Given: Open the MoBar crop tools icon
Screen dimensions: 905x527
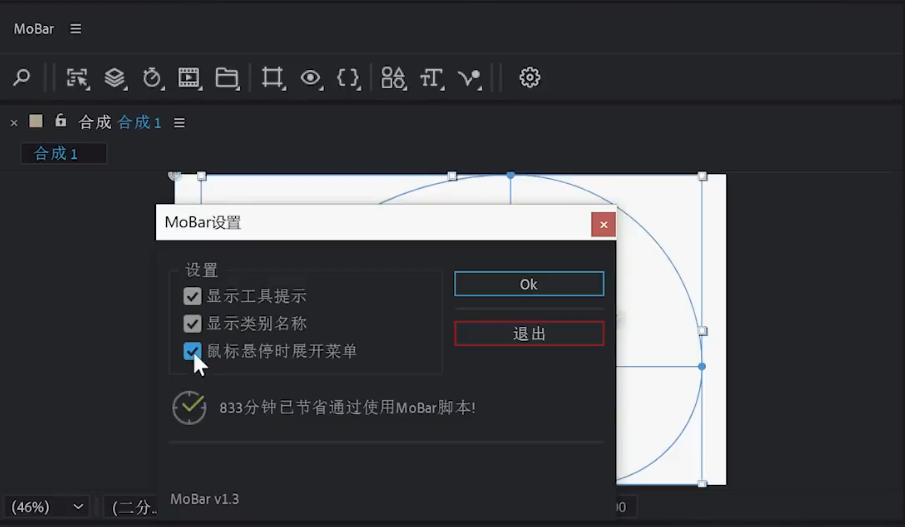Looking at the screenshot, I should pyautogui.click(x=273, y=78).
